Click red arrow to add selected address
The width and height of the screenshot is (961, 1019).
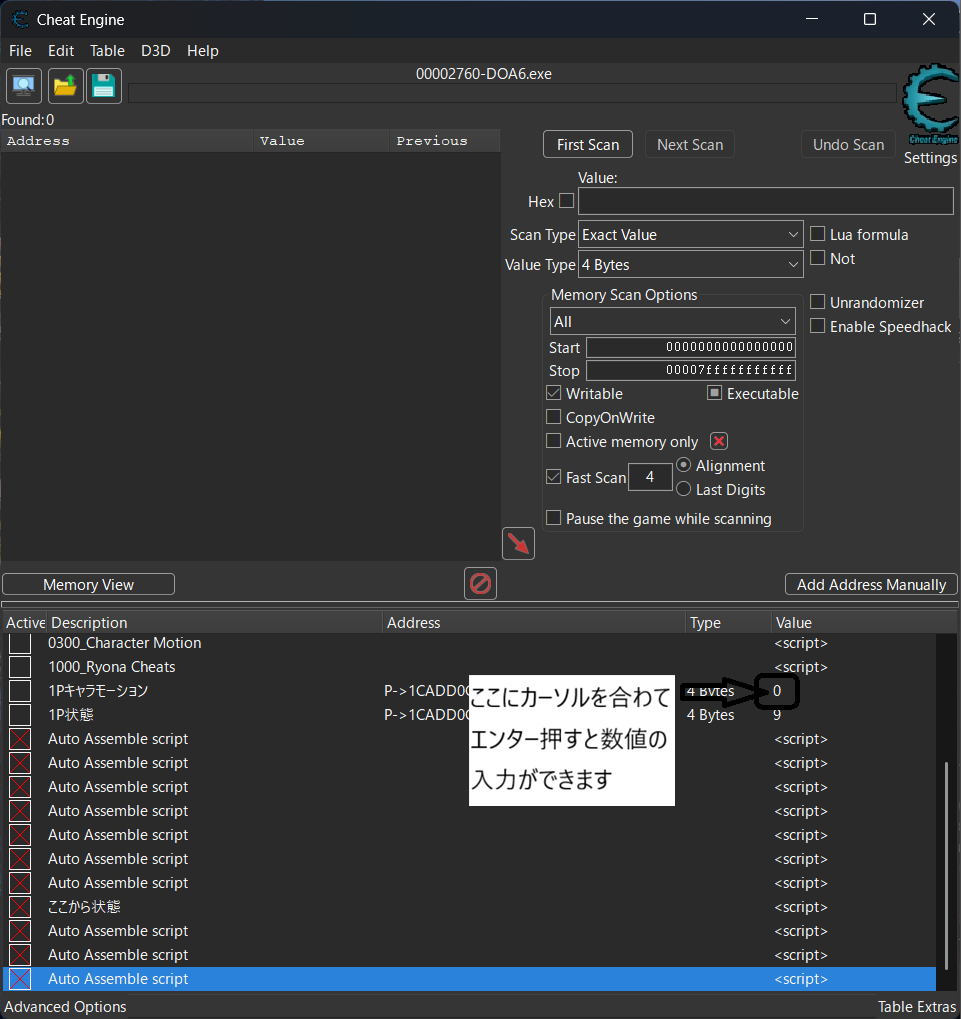(518, 544)
